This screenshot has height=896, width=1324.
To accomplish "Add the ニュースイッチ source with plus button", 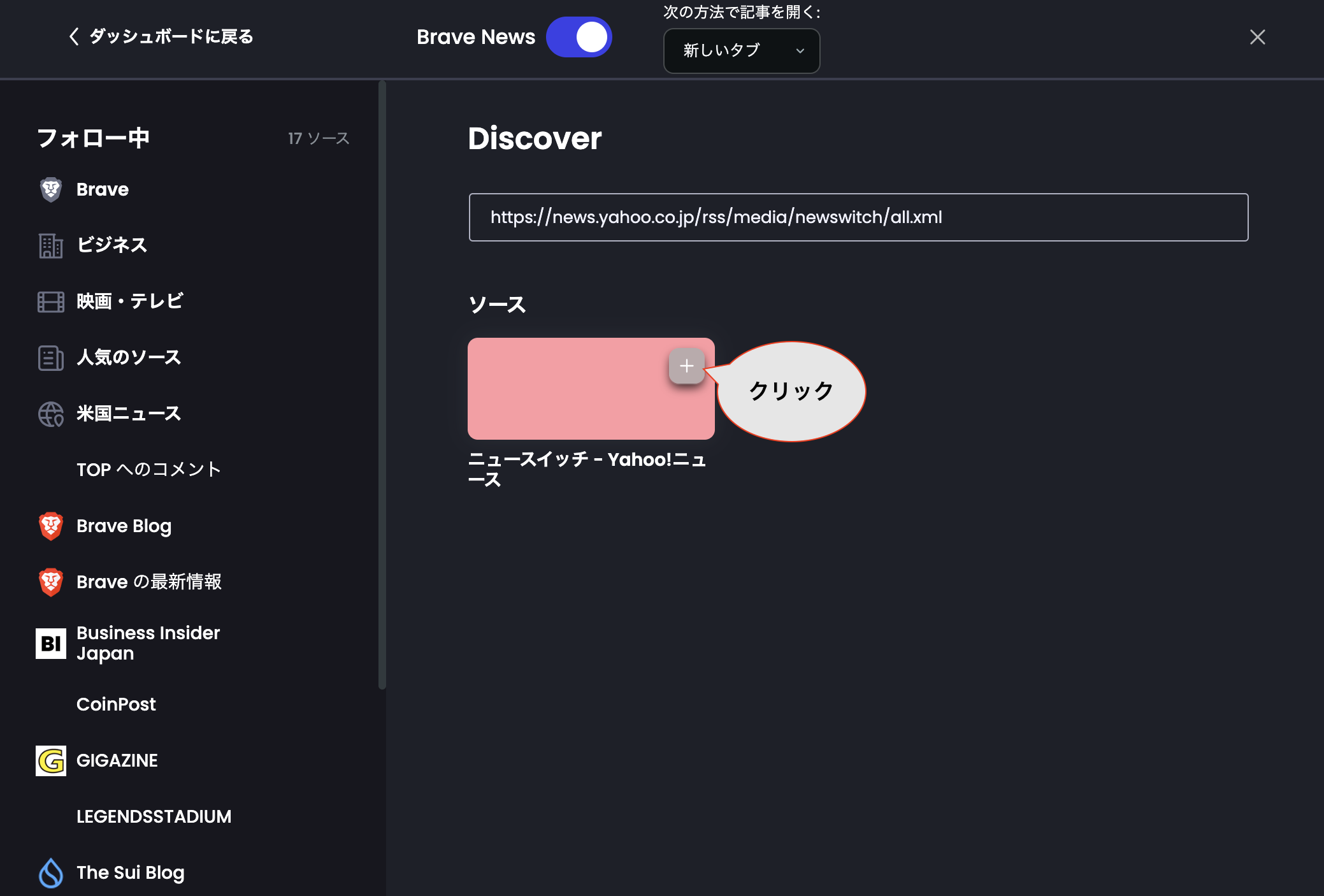I will pyautogui.click(x=686, y=366).
